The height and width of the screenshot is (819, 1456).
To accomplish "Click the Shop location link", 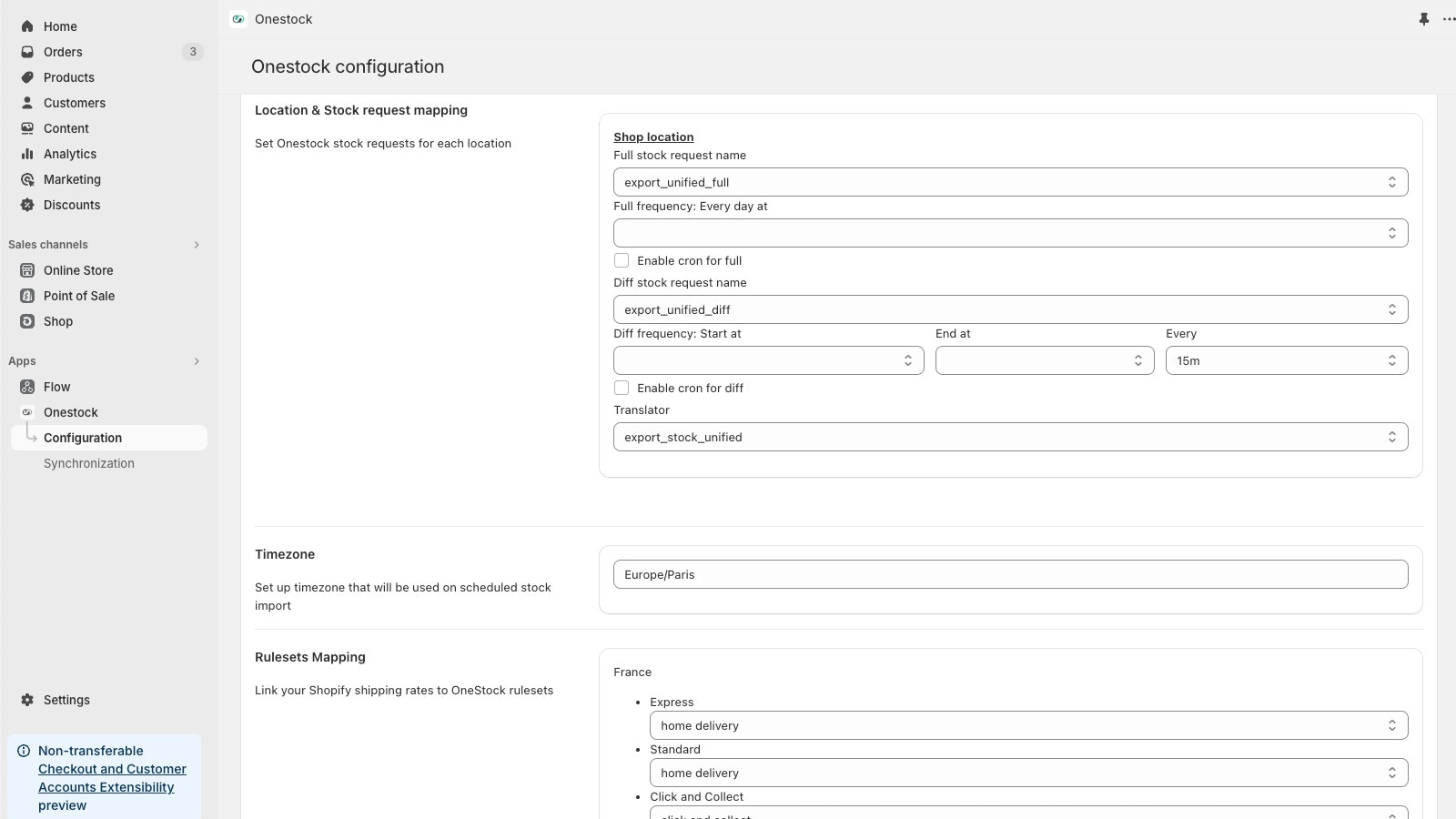I will pos(653,136).
